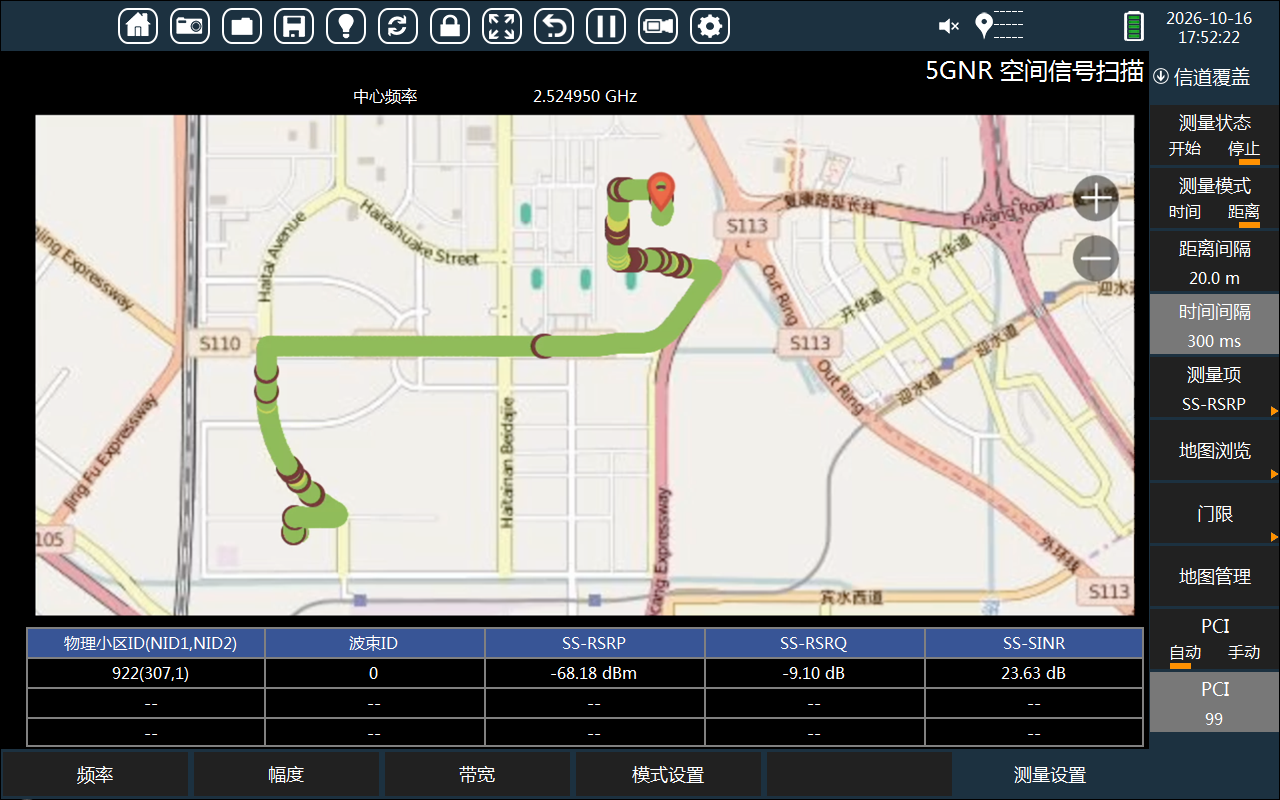
Task: Set measurement state to 开始
Action: click(x=1185, y=149)
